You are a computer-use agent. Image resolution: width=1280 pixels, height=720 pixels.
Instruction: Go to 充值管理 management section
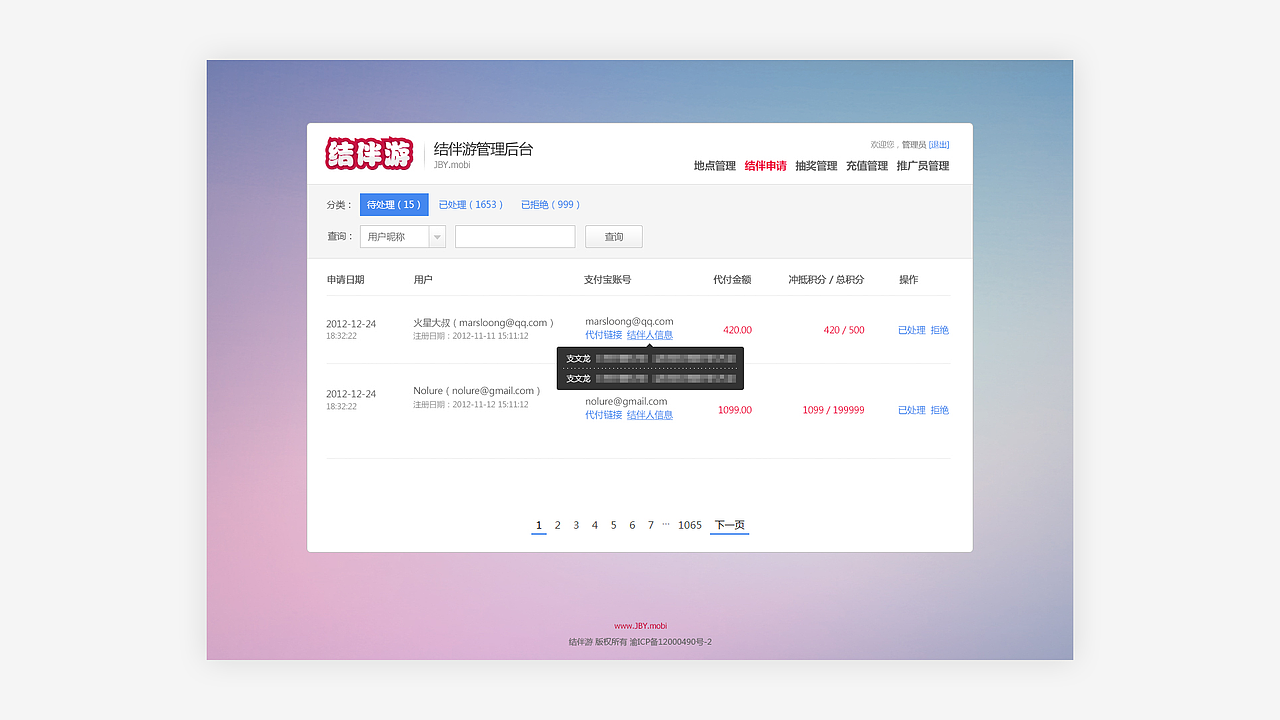click(x=866, y=165)
